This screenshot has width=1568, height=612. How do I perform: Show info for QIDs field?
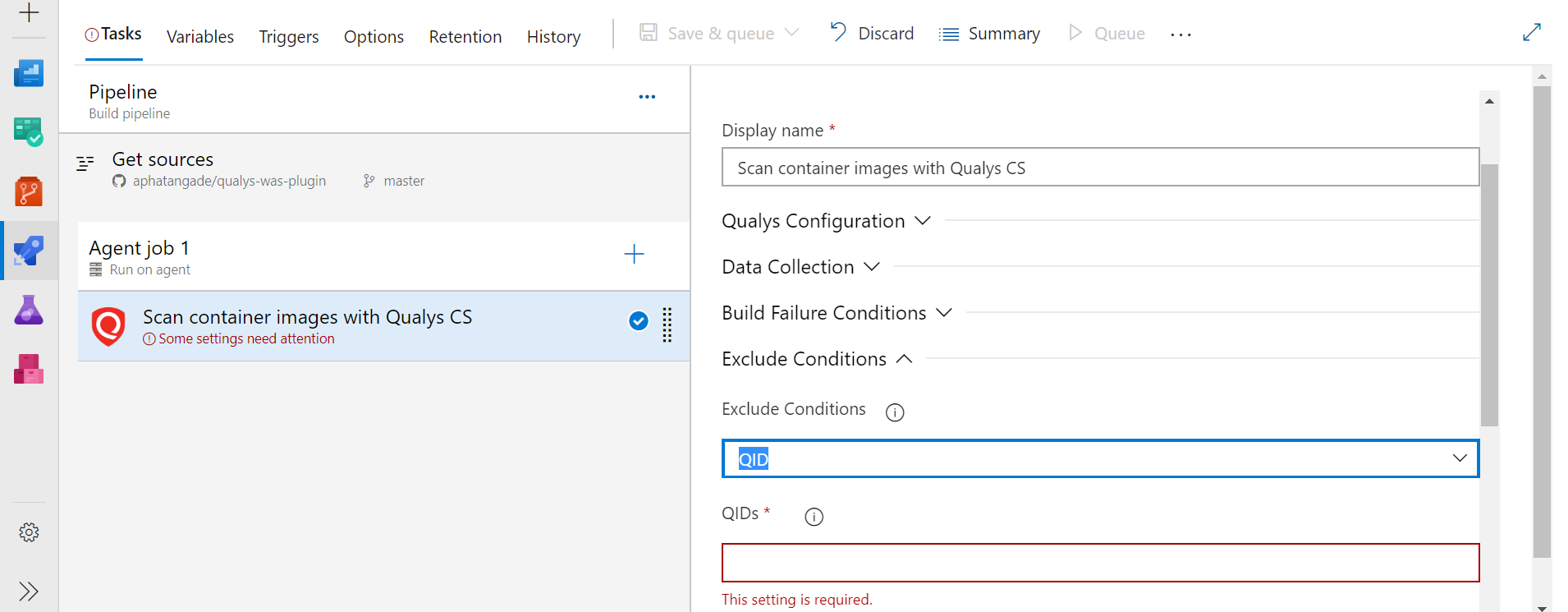[x=814, y=517]
